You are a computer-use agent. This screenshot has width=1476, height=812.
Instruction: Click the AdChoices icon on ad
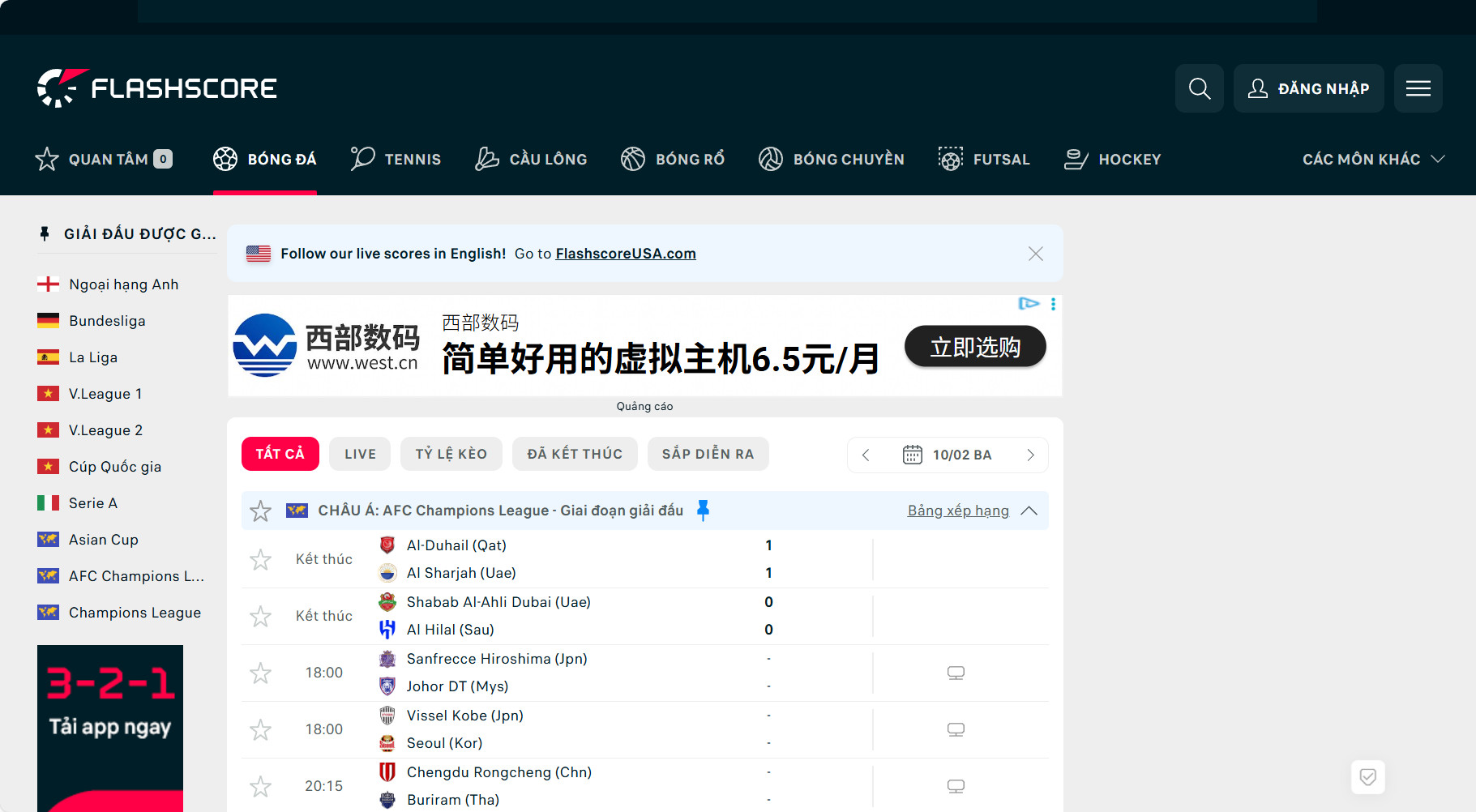click(x=1029, y=303)
